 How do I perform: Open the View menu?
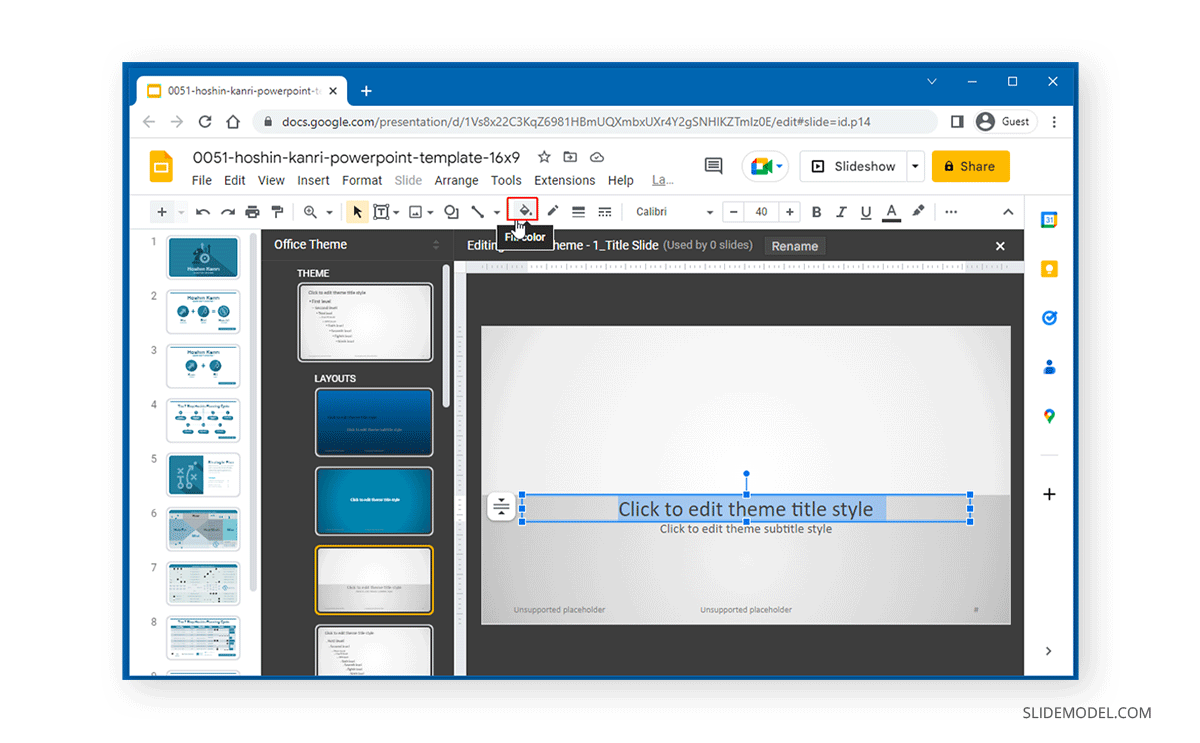coord(271,180)
